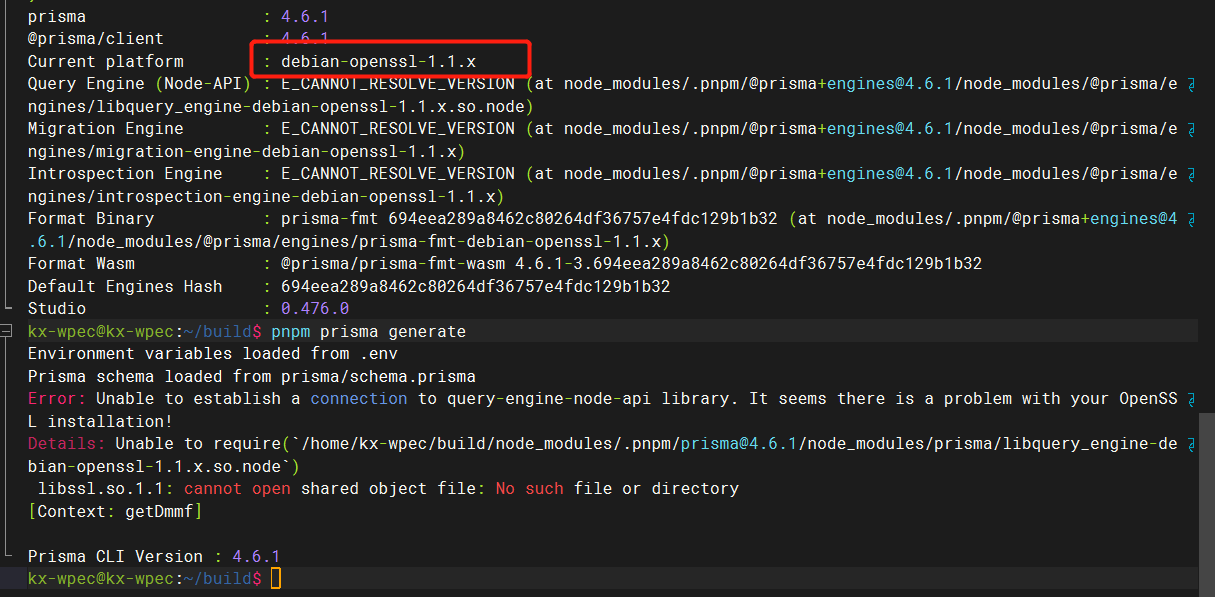The width and height of the screenshot is (1215, 597).
Task: Click the line-wrap indicator on the Error line
Action: click(1191, 399)
